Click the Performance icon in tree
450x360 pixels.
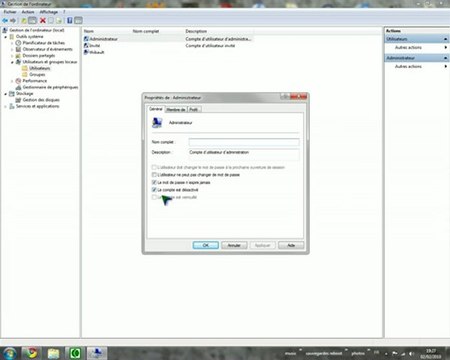18,81
